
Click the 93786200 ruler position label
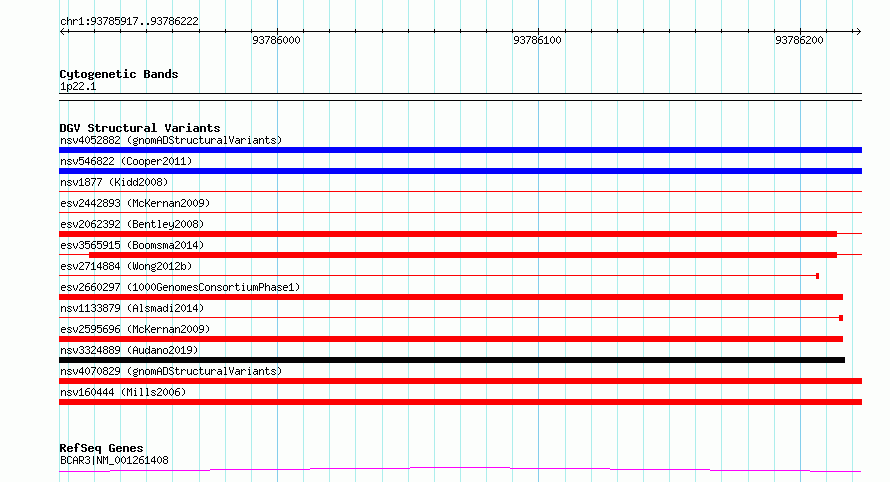tap(799, 40)
